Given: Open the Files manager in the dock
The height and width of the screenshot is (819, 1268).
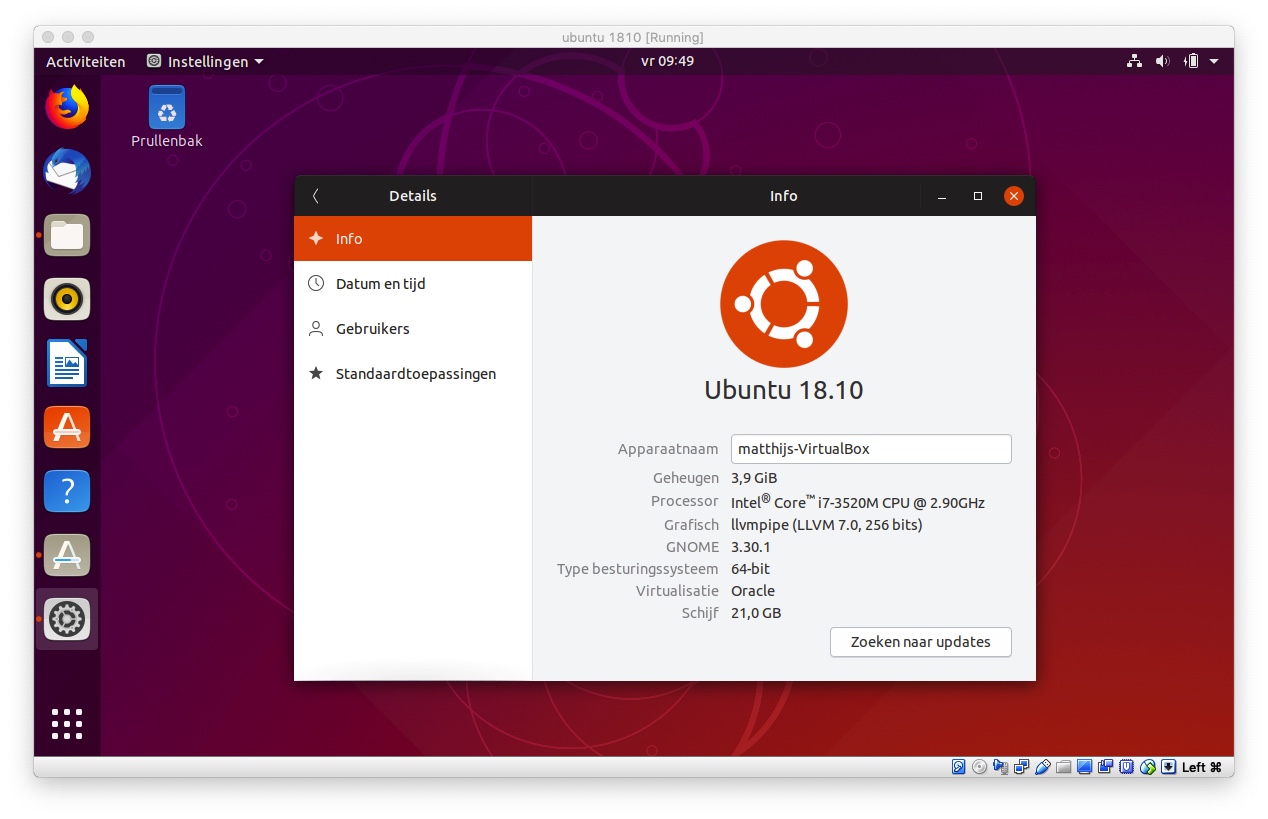Looking at the screenshot, I should (67, 236).
